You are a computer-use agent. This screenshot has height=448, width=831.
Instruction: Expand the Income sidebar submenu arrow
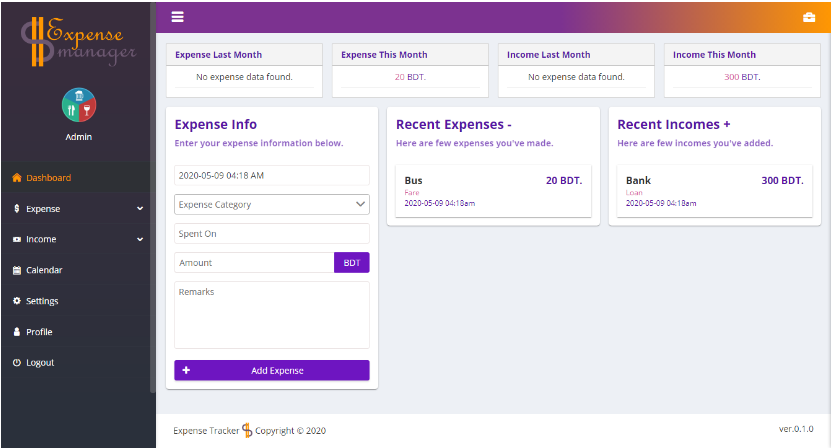coord(140,240)
